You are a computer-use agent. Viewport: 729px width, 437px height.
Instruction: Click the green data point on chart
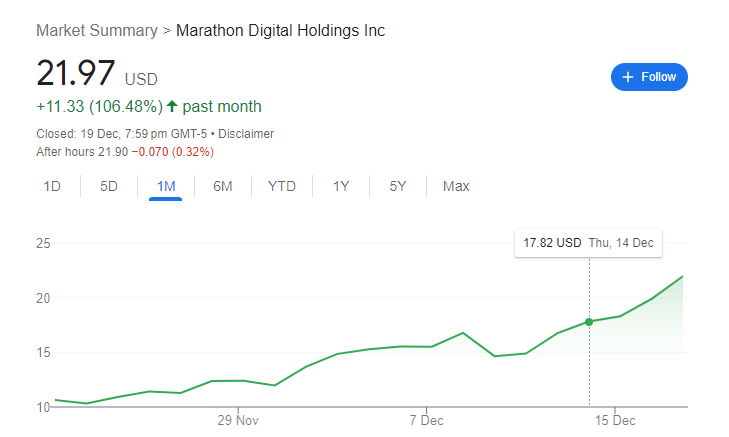(589, 321)
